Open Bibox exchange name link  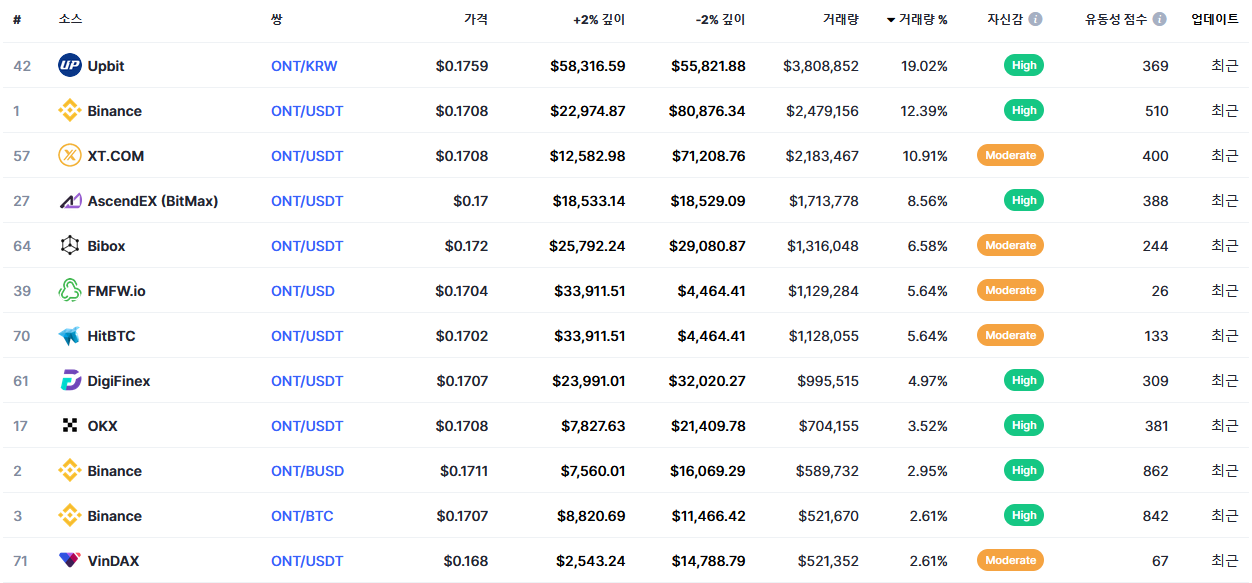[x=107, y=246]
